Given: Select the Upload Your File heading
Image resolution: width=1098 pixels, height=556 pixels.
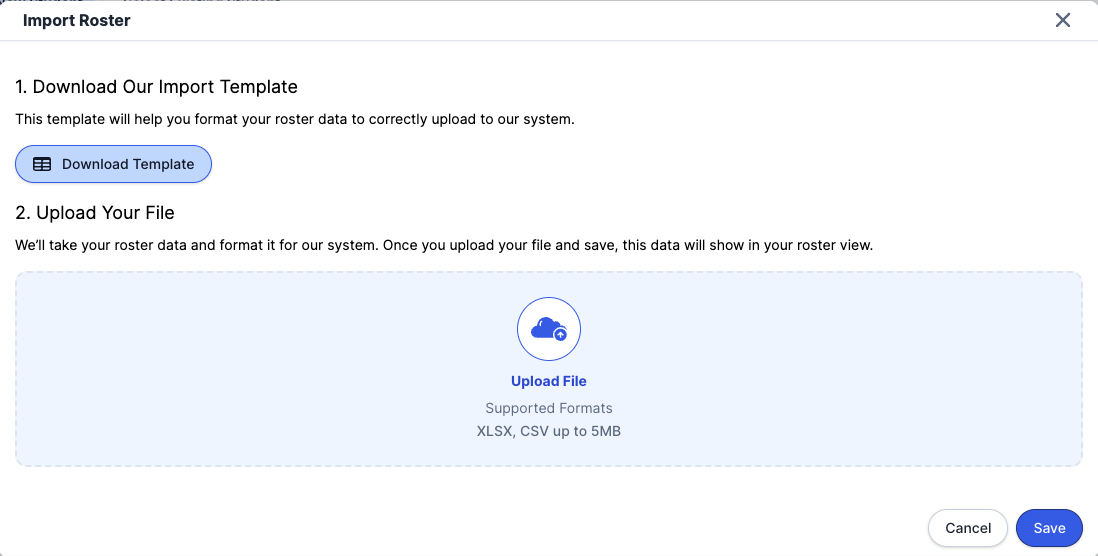Looking at the screenshot, I should (95, 213).
